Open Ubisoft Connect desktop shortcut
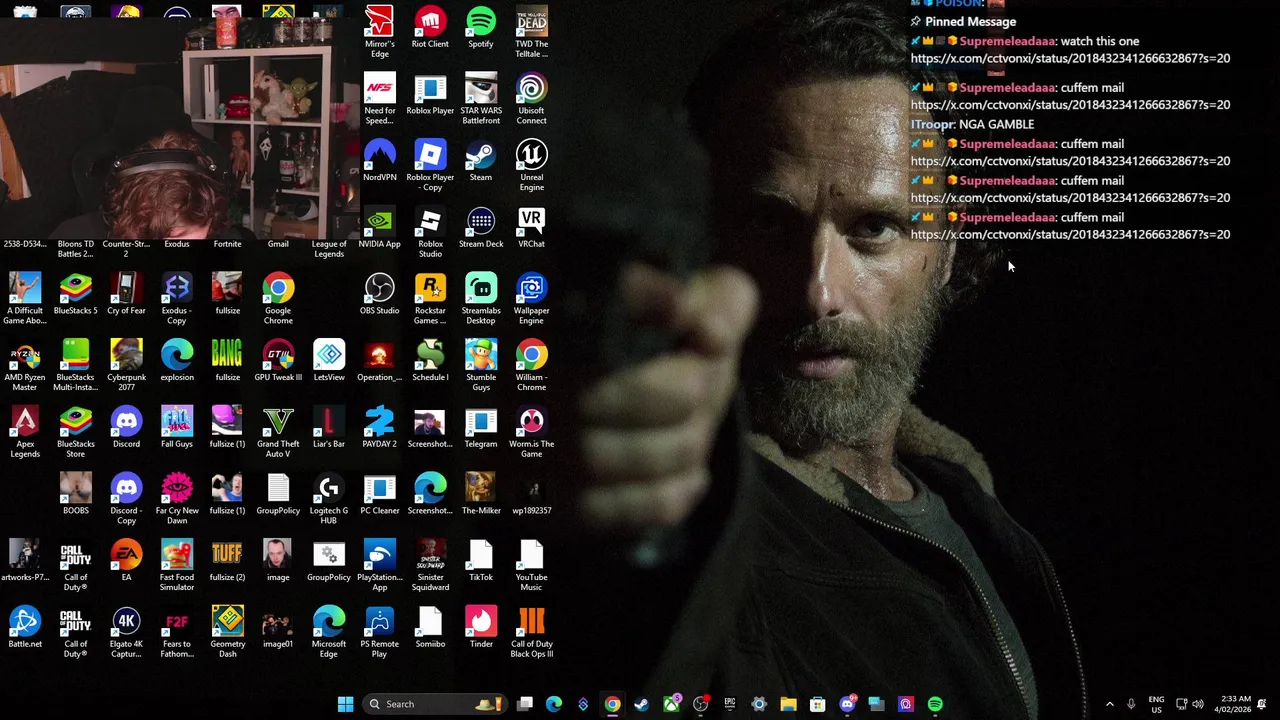The image size is (1280, 720). pos(531,98)
